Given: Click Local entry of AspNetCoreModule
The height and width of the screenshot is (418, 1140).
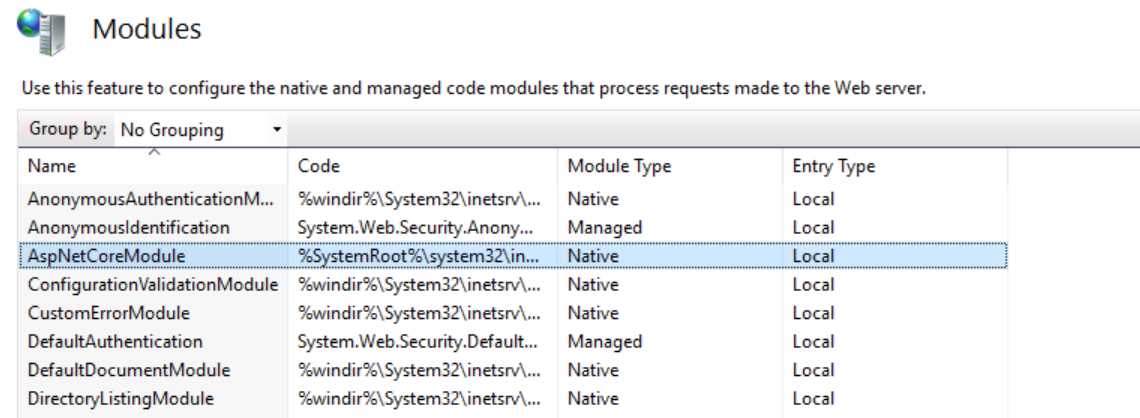Looking at the screenshot, I should (814, 256).
